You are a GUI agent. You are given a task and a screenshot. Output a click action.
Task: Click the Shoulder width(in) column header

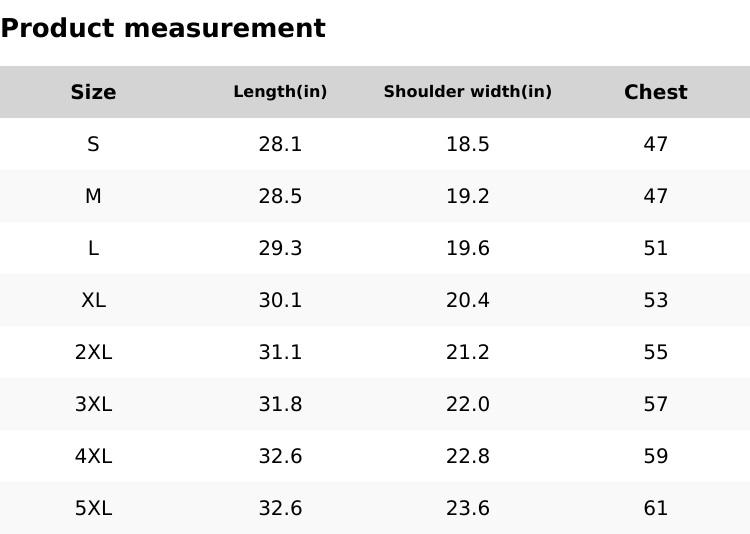(467, 92)
